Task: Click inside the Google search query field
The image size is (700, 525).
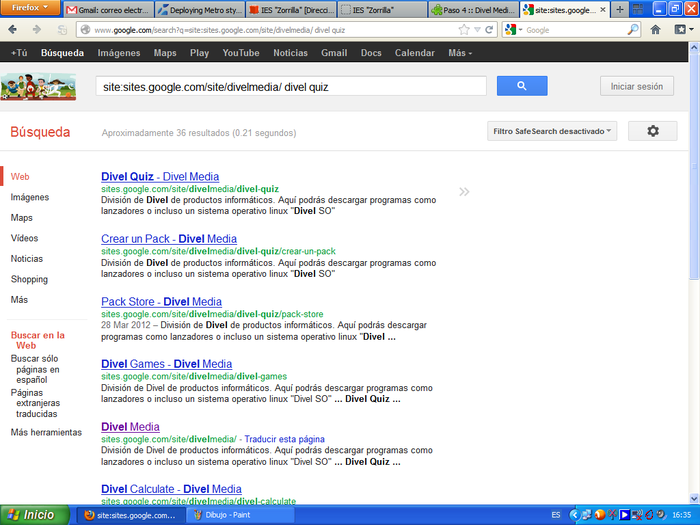Action: pos(291,86)
